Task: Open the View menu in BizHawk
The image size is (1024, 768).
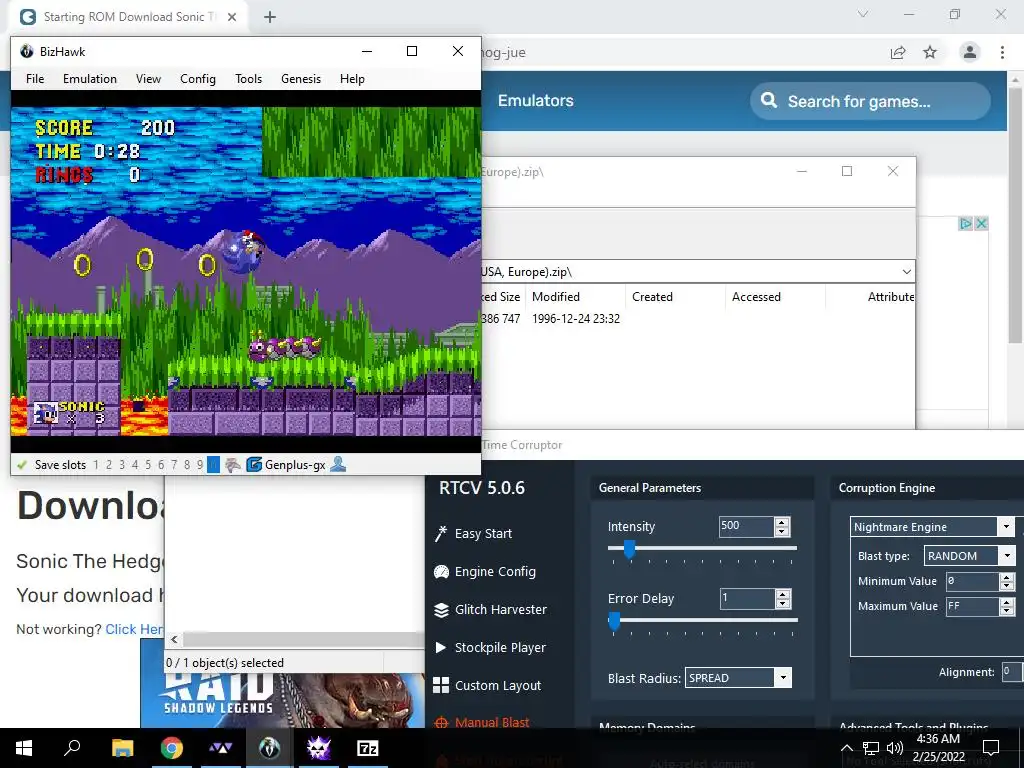Action: tap(148, 79)
